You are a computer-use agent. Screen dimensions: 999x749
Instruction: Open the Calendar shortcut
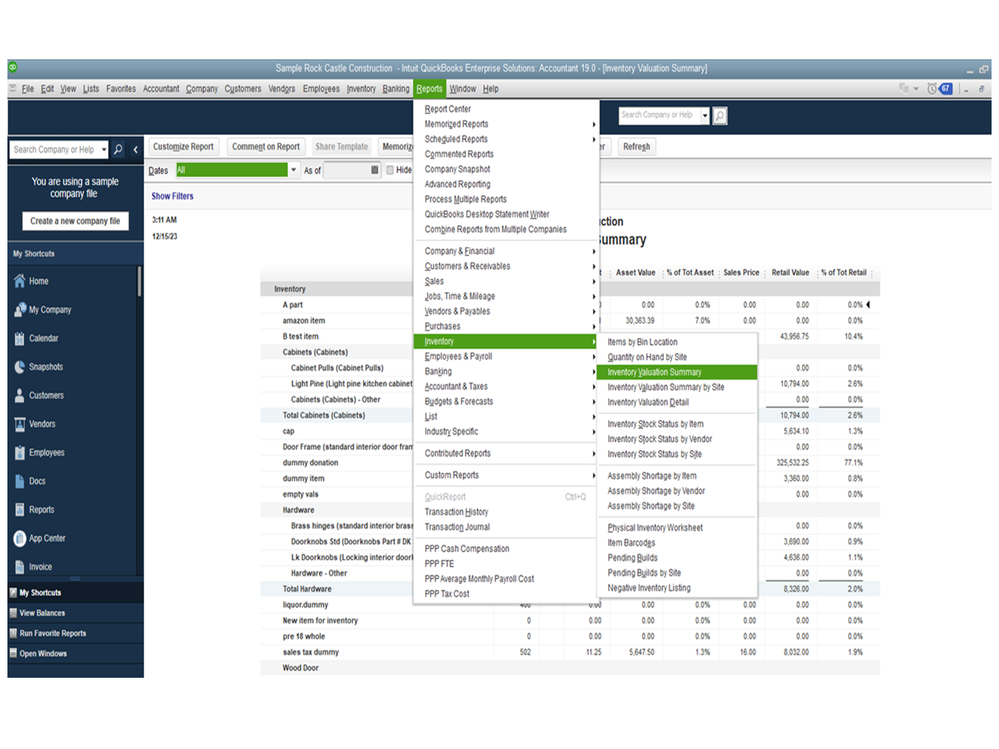[x=36, y=338]
